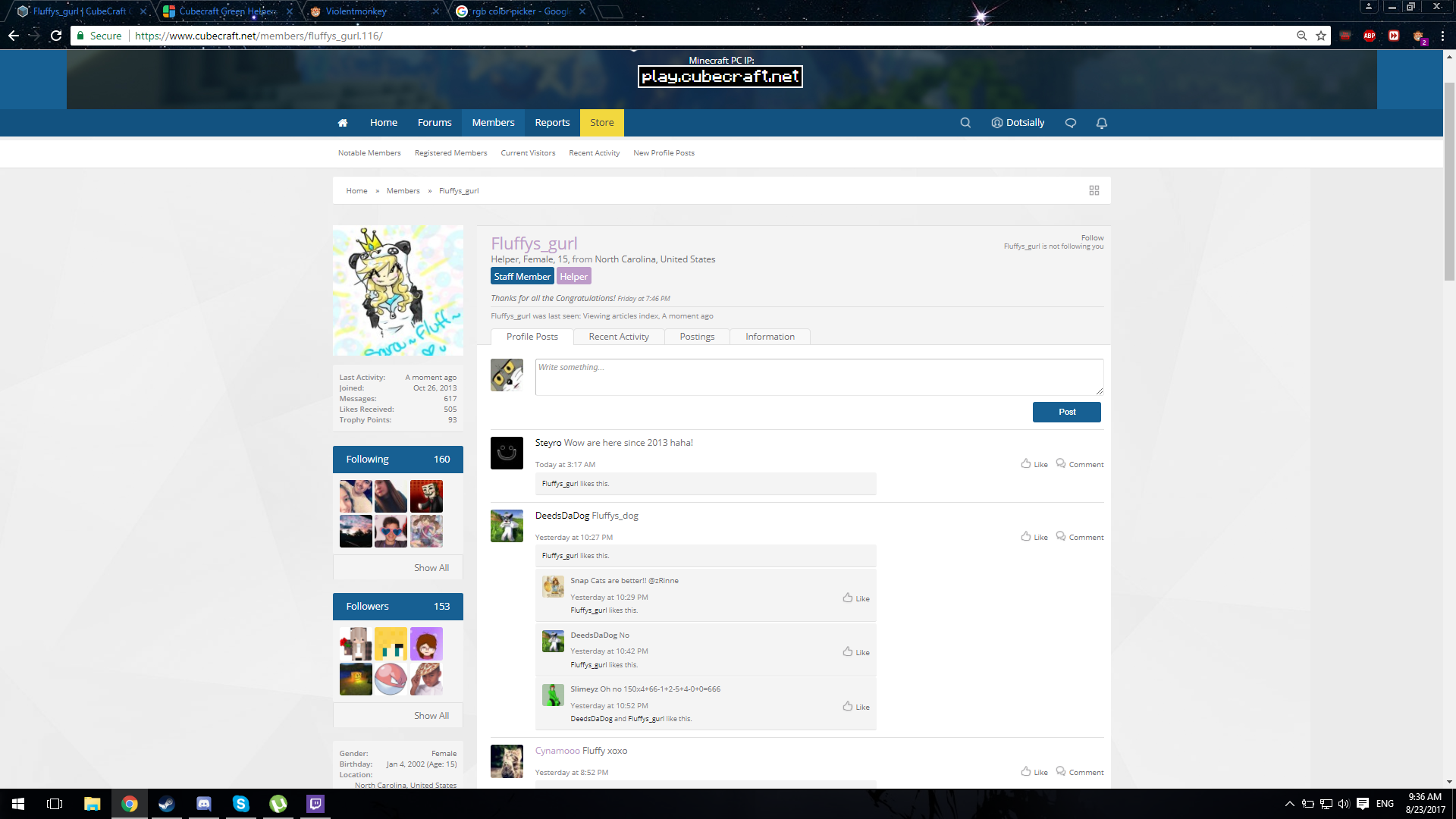Open the Dotsially account menu
The image size is (1456, 819).
tap(1018, 123)
